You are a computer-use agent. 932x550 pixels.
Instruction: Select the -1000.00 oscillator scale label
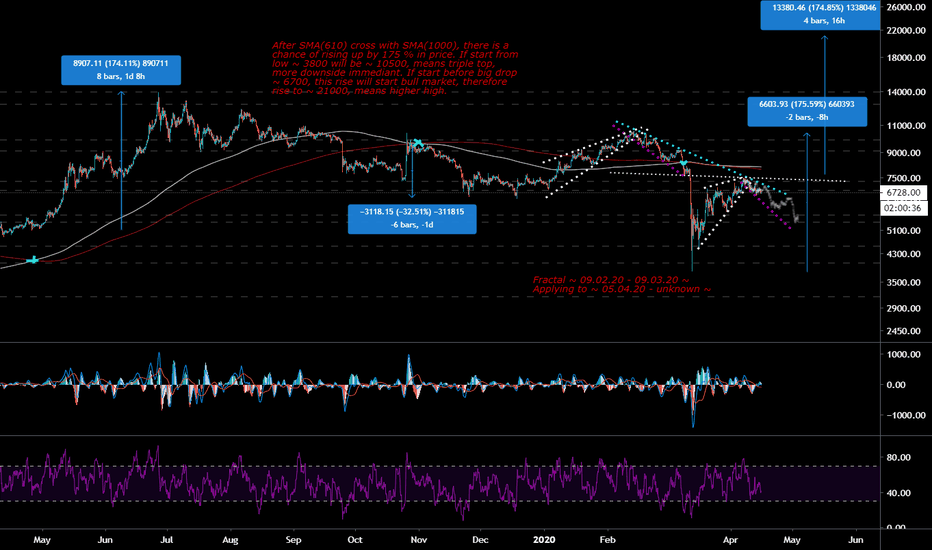point(906,415)
